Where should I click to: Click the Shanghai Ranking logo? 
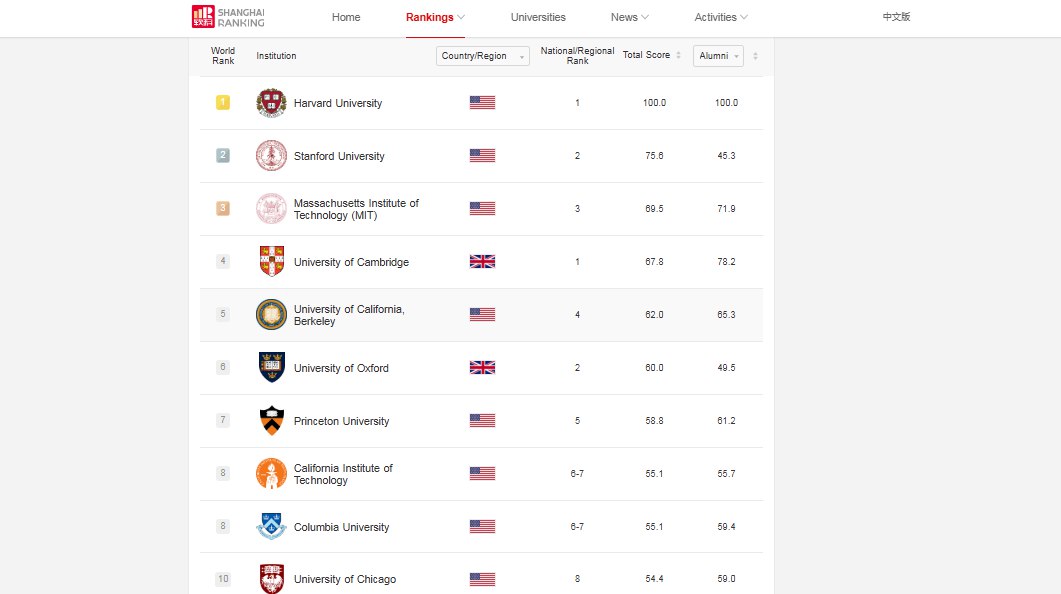click(x=228, y=17)
